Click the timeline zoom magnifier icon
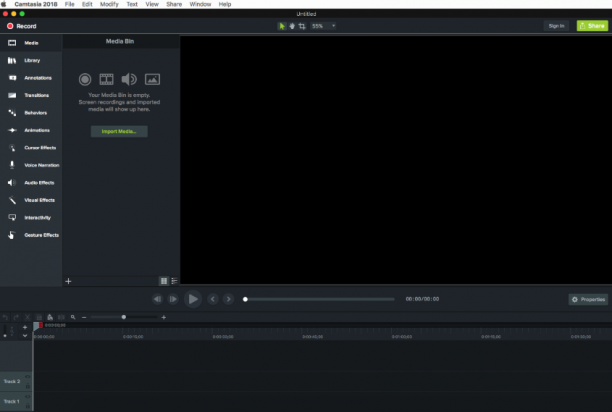 (73, 317)
